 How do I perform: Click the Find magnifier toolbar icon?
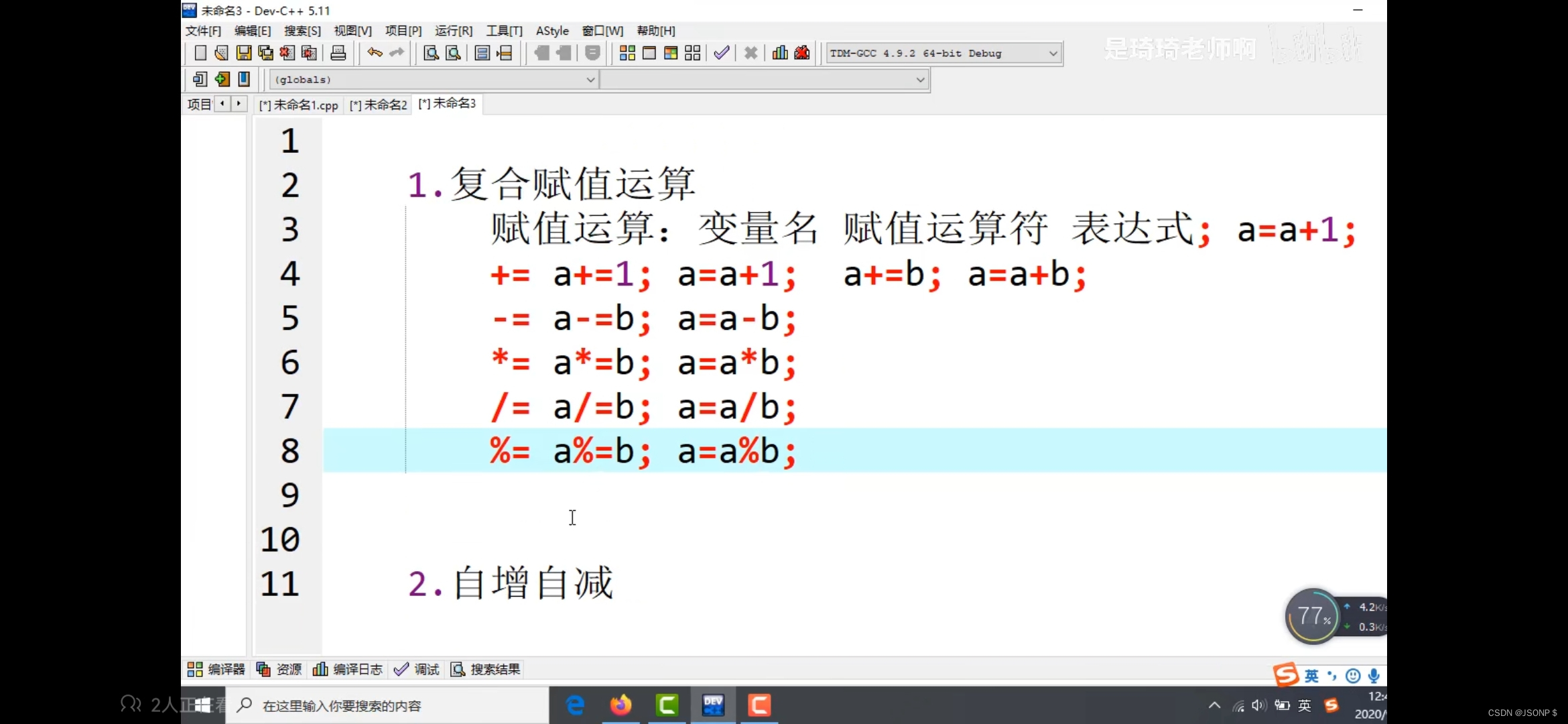[x=431, y=53]
